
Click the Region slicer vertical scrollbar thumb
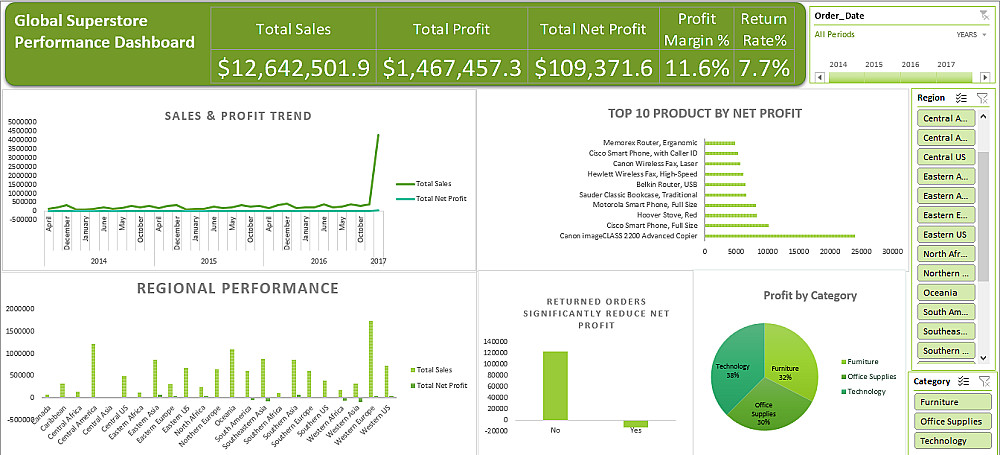984,217
